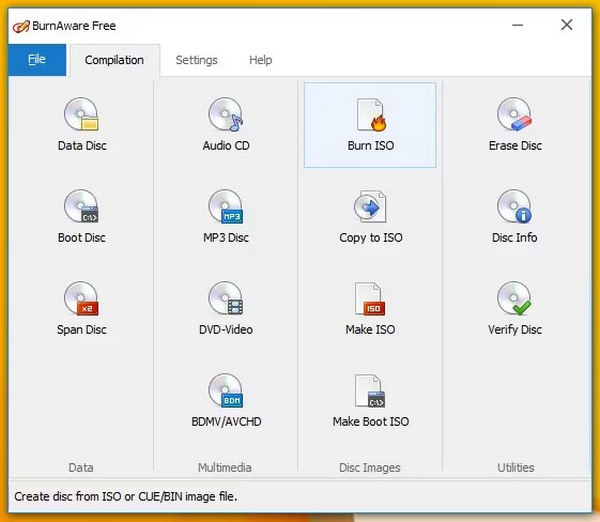Show the Disc Info utility
Screen dimensions: 600x522
515,216
